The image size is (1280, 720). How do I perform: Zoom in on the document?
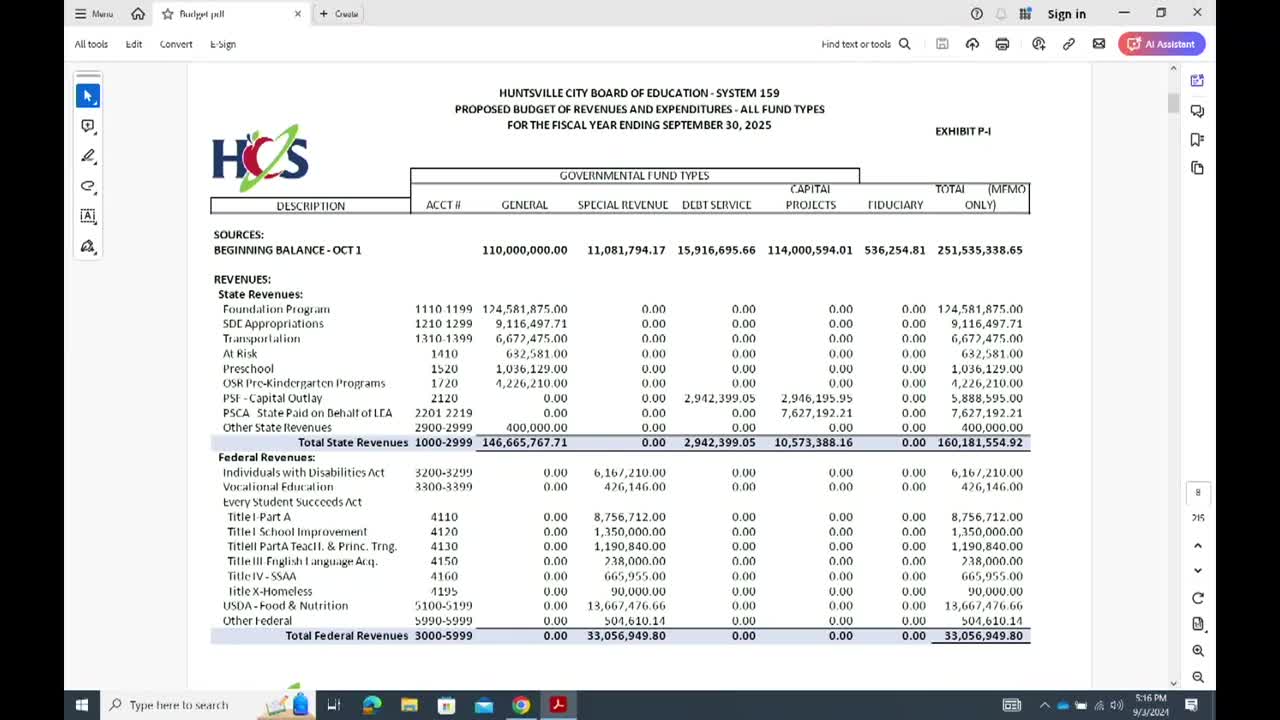pyautogui.click(x=1198, y=651)
